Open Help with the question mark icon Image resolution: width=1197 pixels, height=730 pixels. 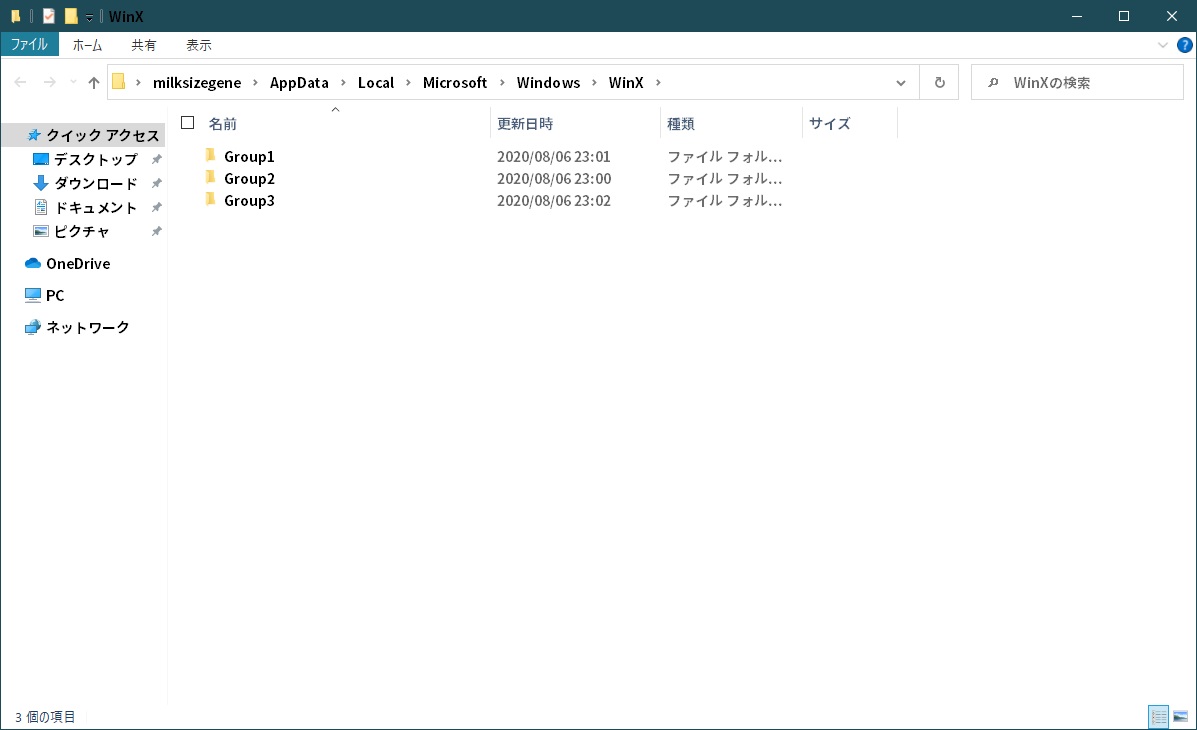1185,45
